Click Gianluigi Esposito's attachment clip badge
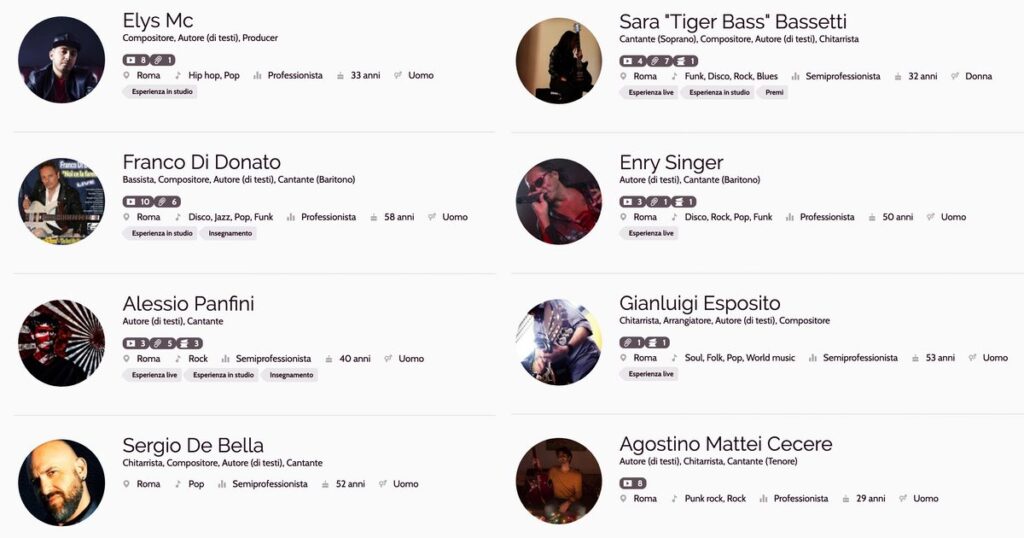Viewport: 1024px width, 538px height. coord(633,343)
